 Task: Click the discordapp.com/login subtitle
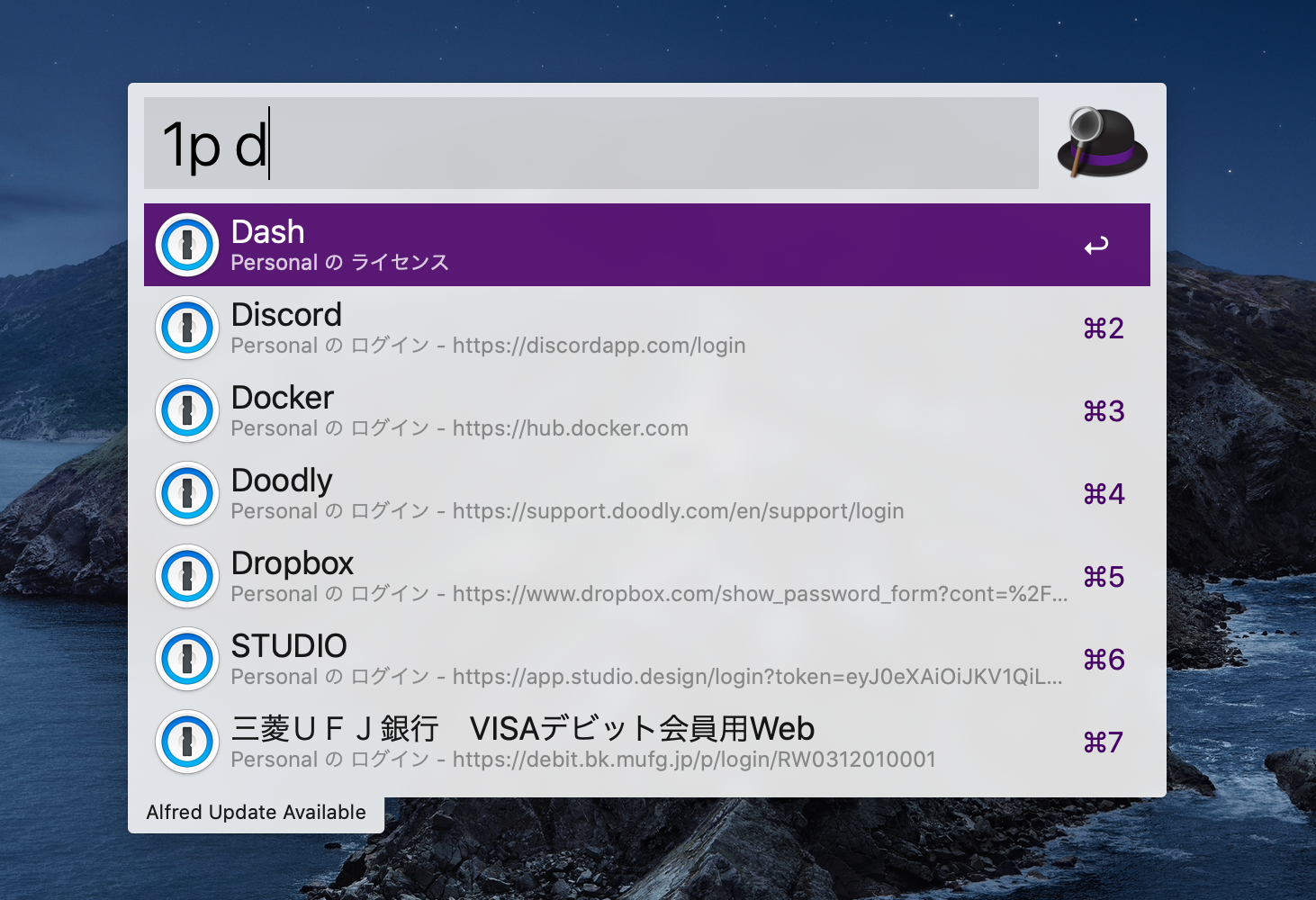(x=489, y=346)
